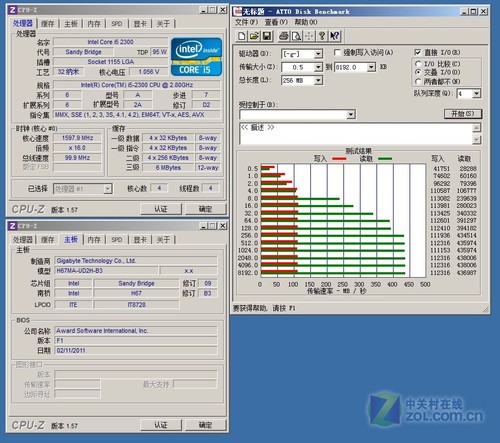Open the 查看(V) menu in ATTO
The width and height of the screenshot is (500, 443).
276,22
